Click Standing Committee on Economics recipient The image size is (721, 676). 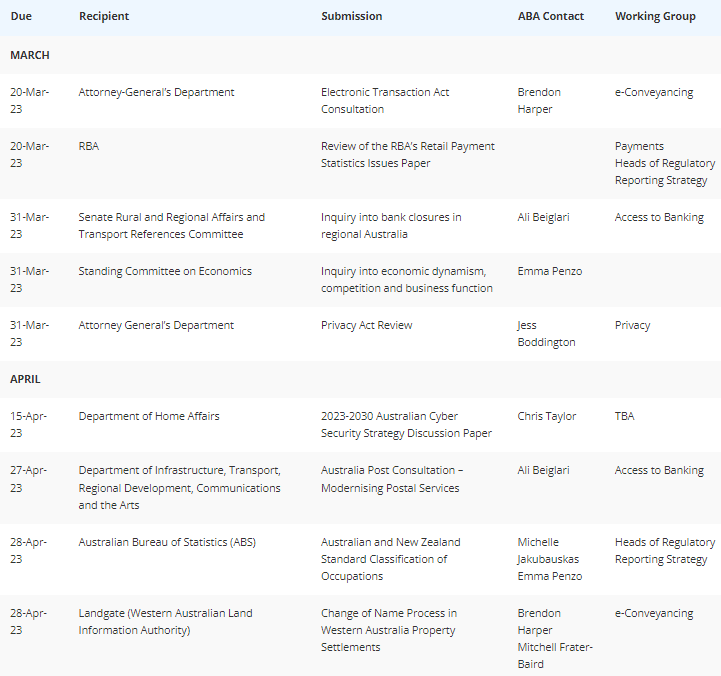(165, 271)
